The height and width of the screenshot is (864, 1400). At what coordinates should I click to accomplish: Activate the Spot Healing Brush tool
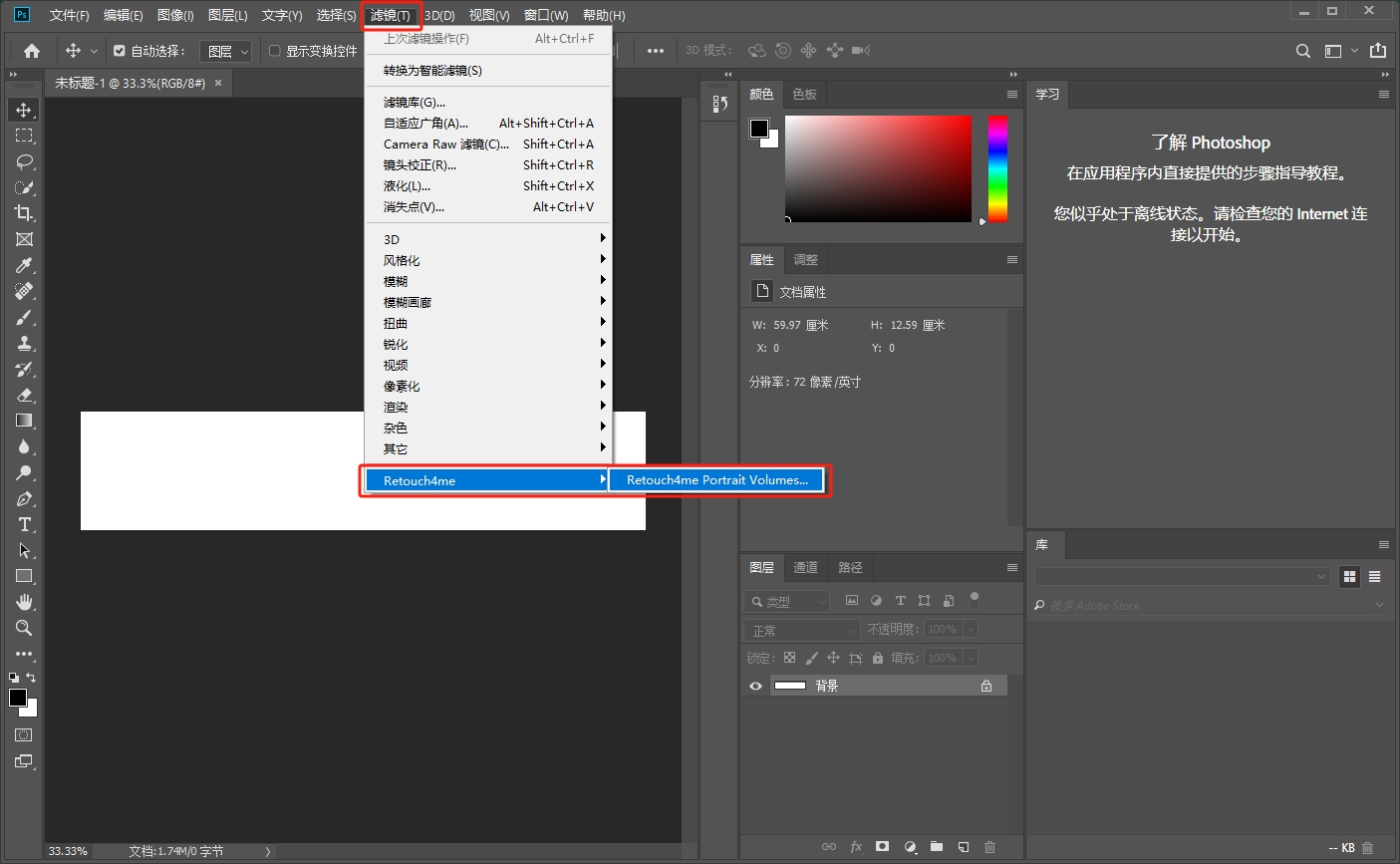(x=23, y=291)
